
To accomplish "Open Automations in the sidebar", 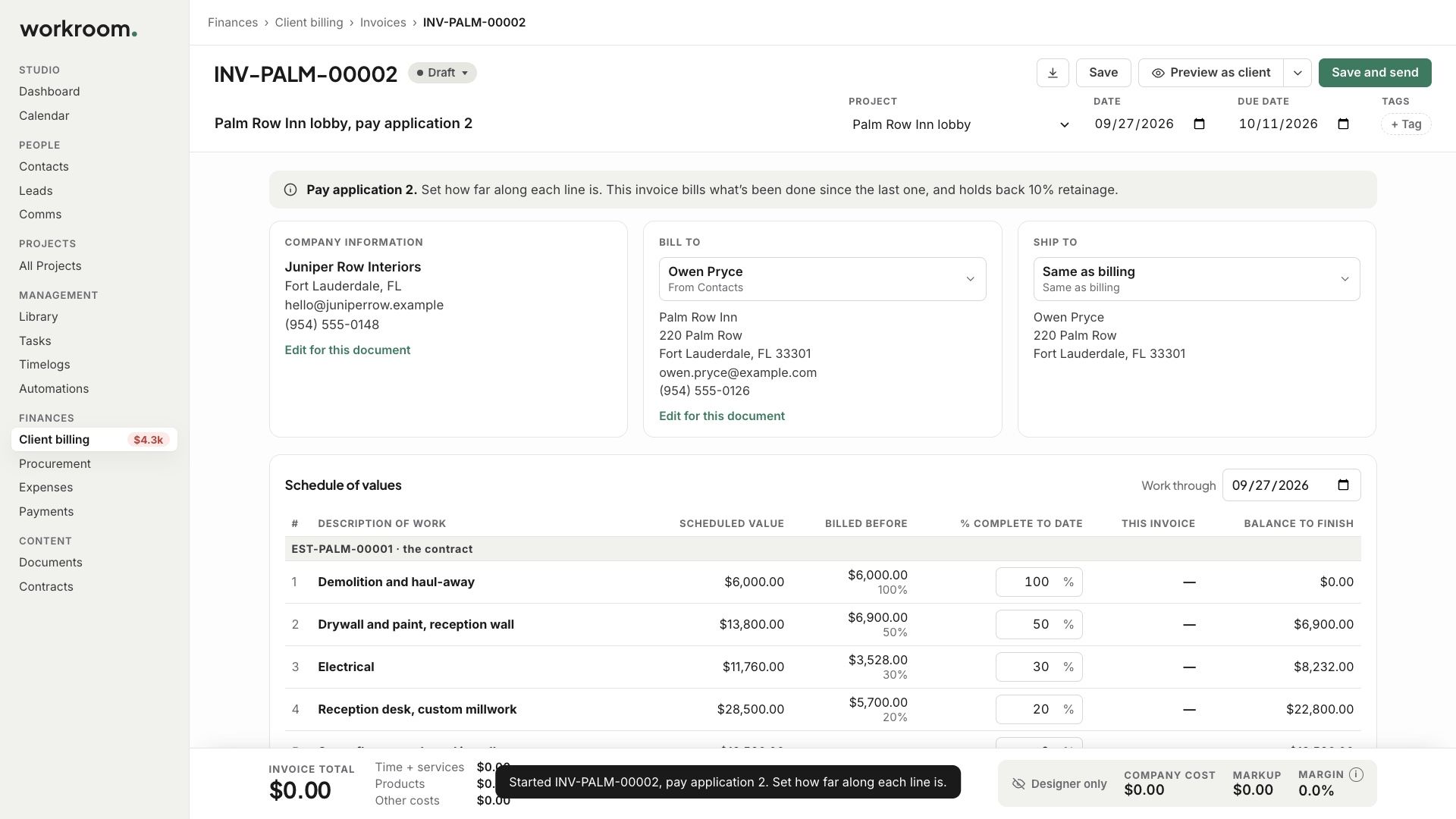I will pyautogui.click(x=54, y=389).
